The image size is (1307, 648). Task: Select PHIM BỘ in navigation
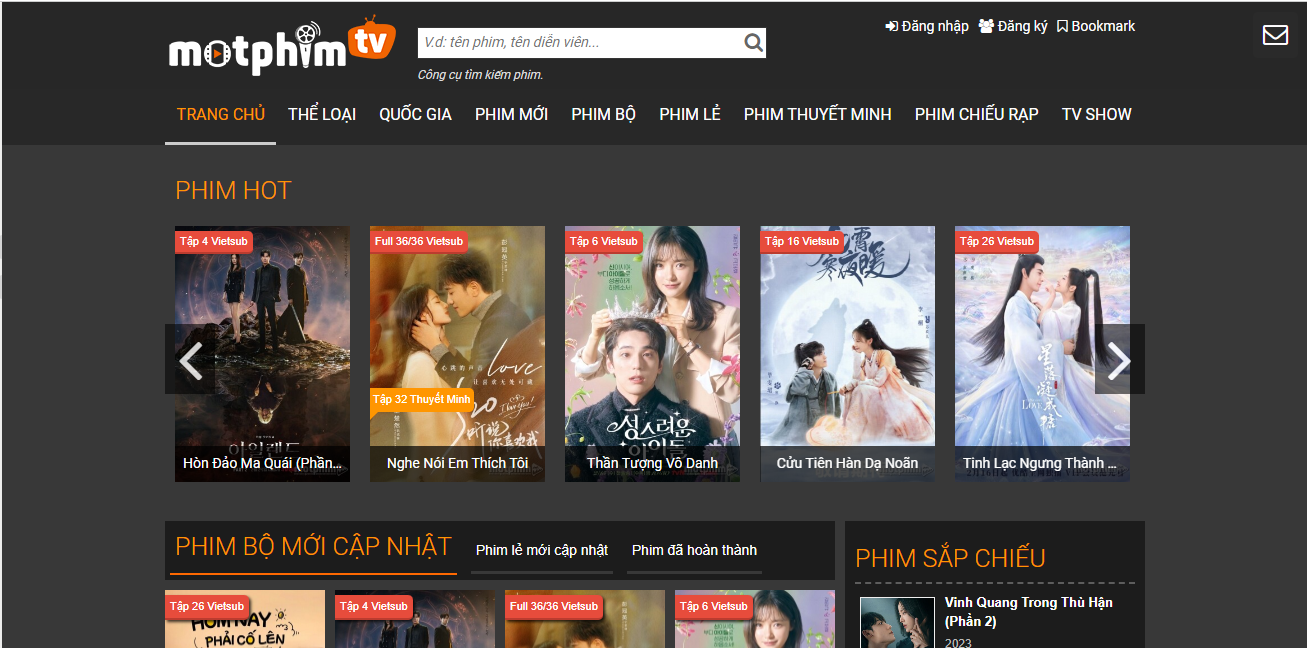603,114
